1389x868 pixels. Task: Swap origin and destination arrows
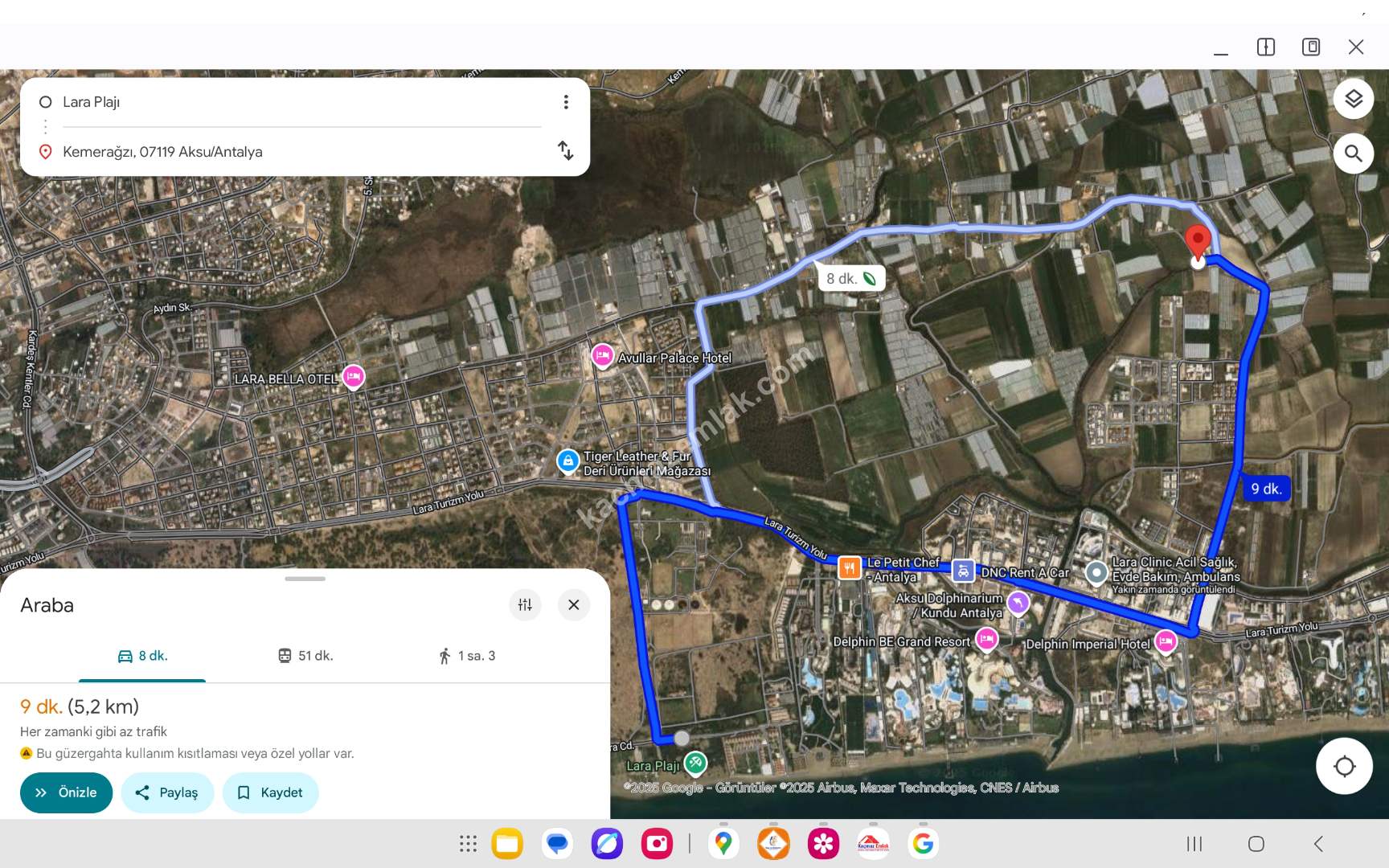pos(566,151)
